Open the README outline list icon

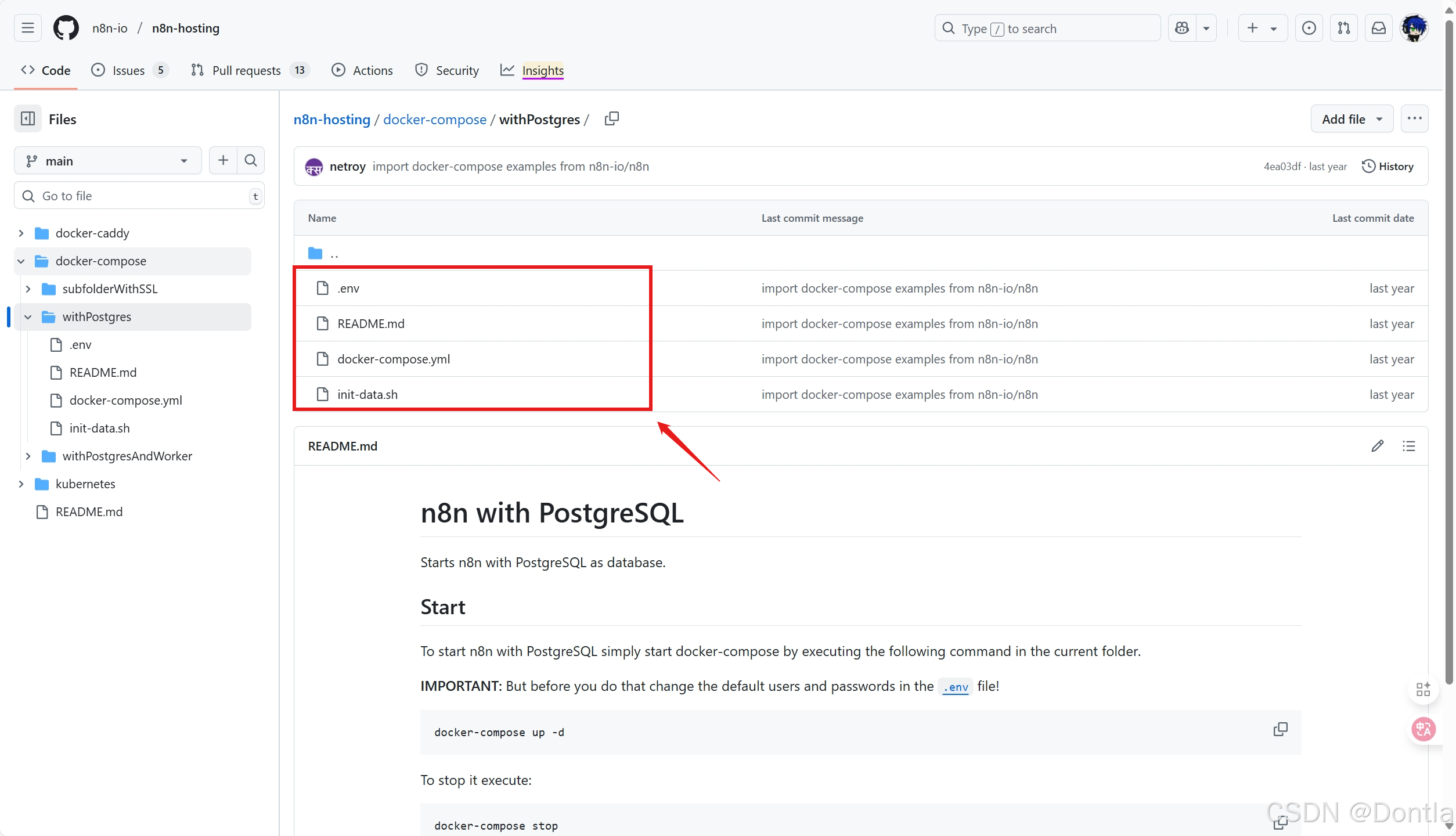1410,446
